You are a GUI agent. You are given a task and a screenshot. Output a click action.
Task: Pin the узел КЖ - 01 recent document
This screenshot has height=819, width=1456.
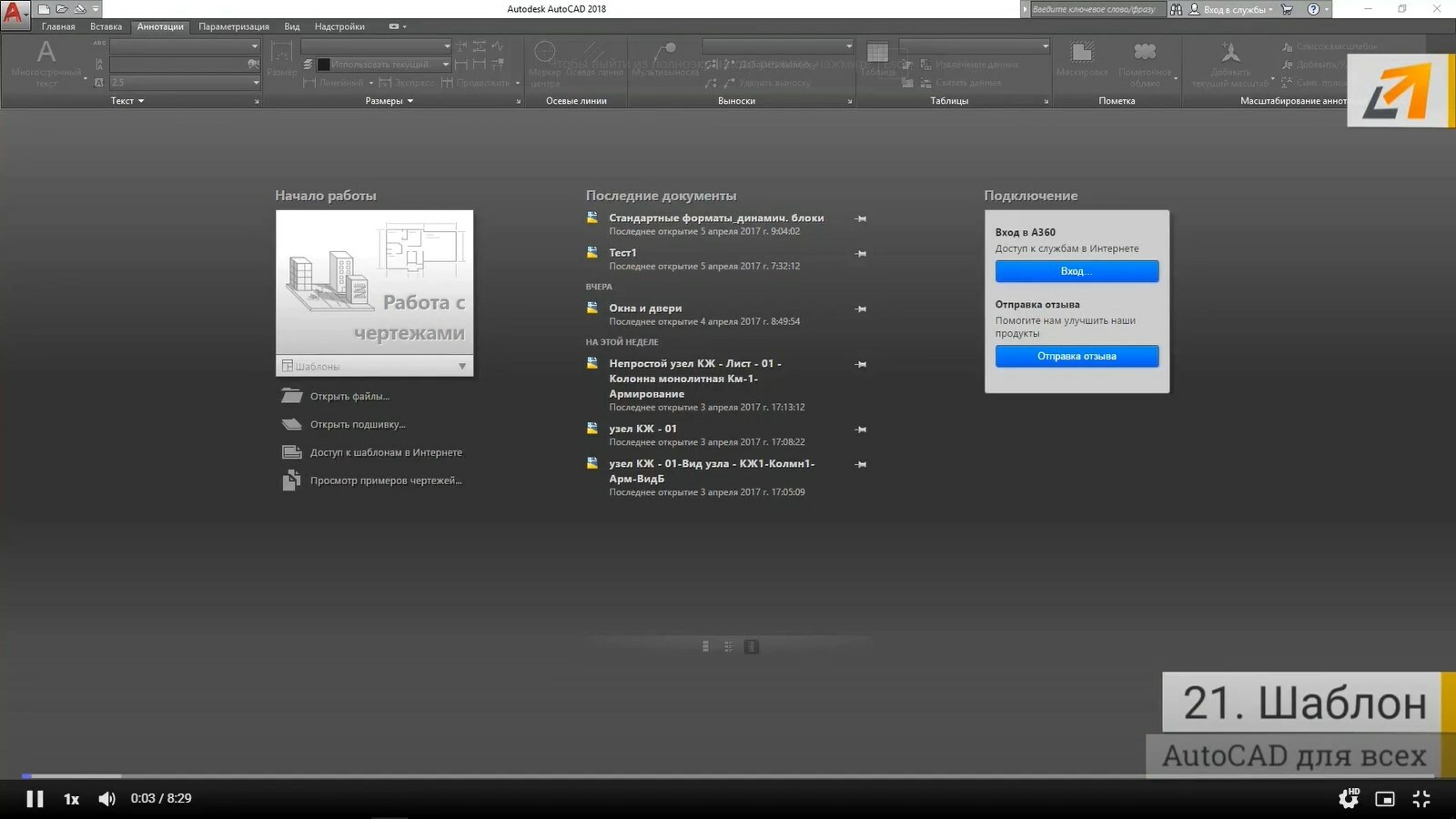tap(861, 430)
